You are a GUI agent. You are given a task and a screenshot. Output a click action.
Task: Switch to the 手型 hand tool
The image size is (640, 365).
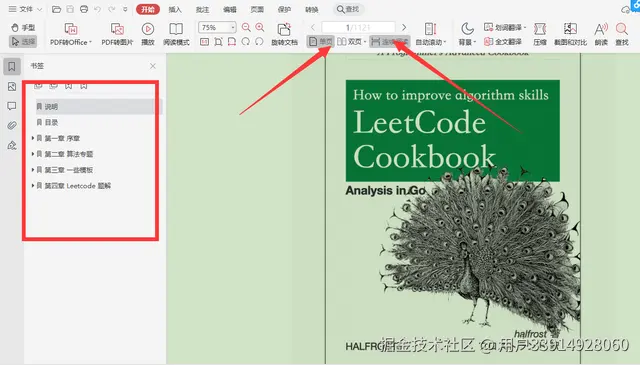click(x=23, y=28)
